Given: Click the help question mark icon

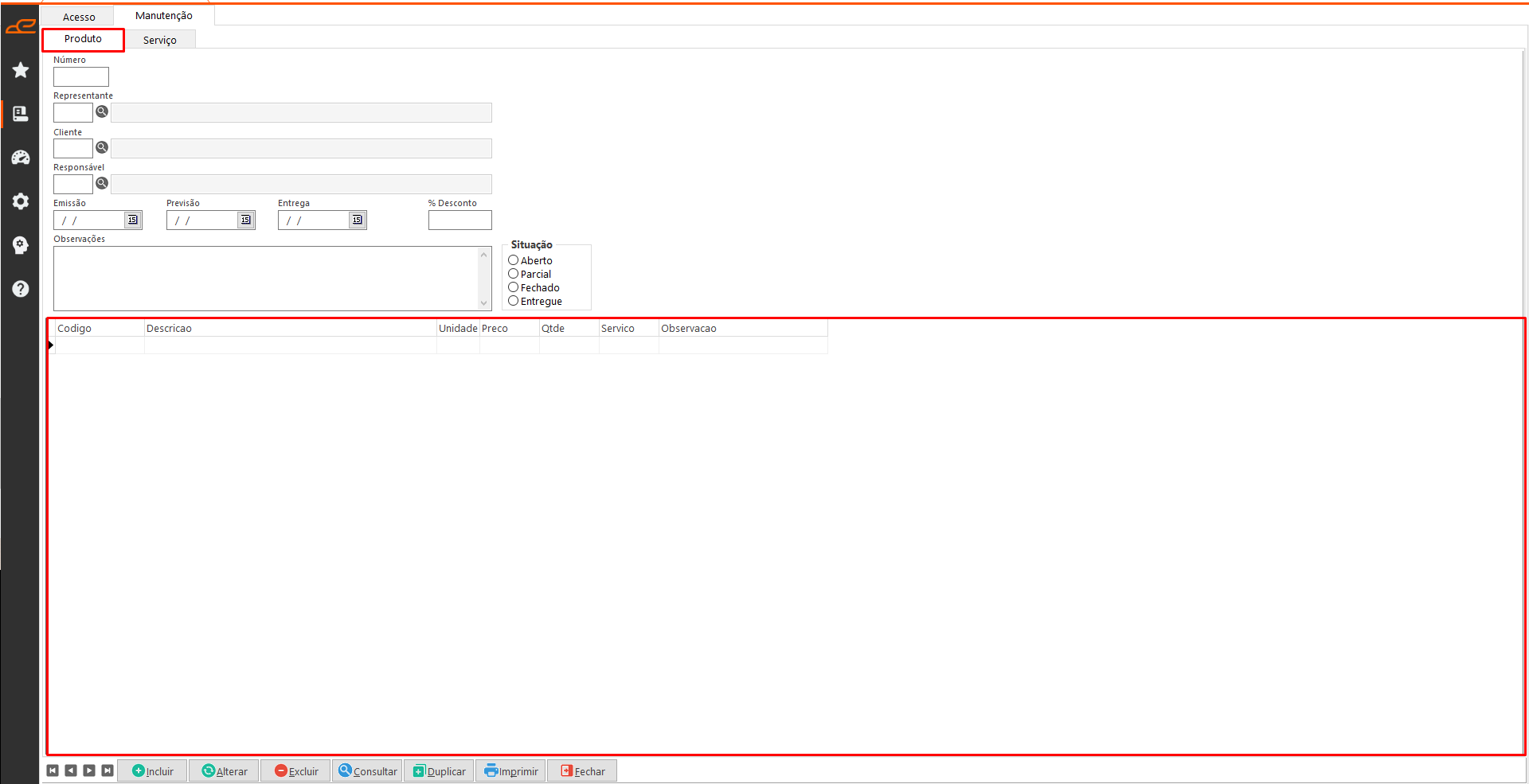Looking at the screenshot, I should (x=21, y=289).
